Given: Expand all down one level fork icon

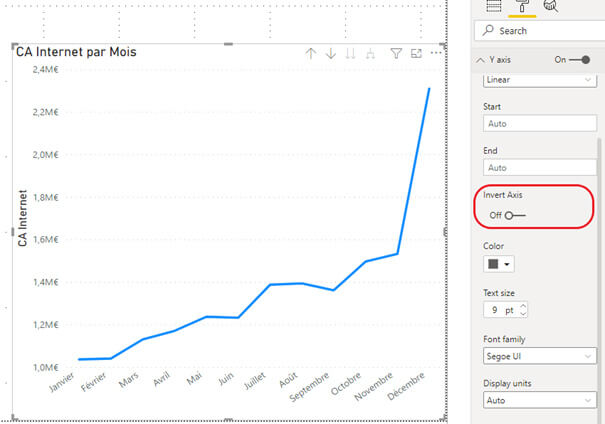Looking at the screenshot, I should coord(370,54).
